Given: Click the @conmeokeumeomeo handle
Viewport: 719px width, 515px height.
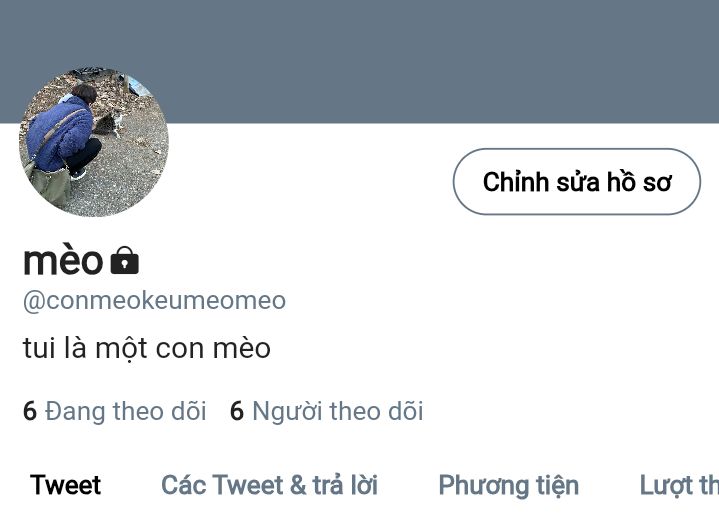Looking at the screenshot, I should tap(155, 301).
